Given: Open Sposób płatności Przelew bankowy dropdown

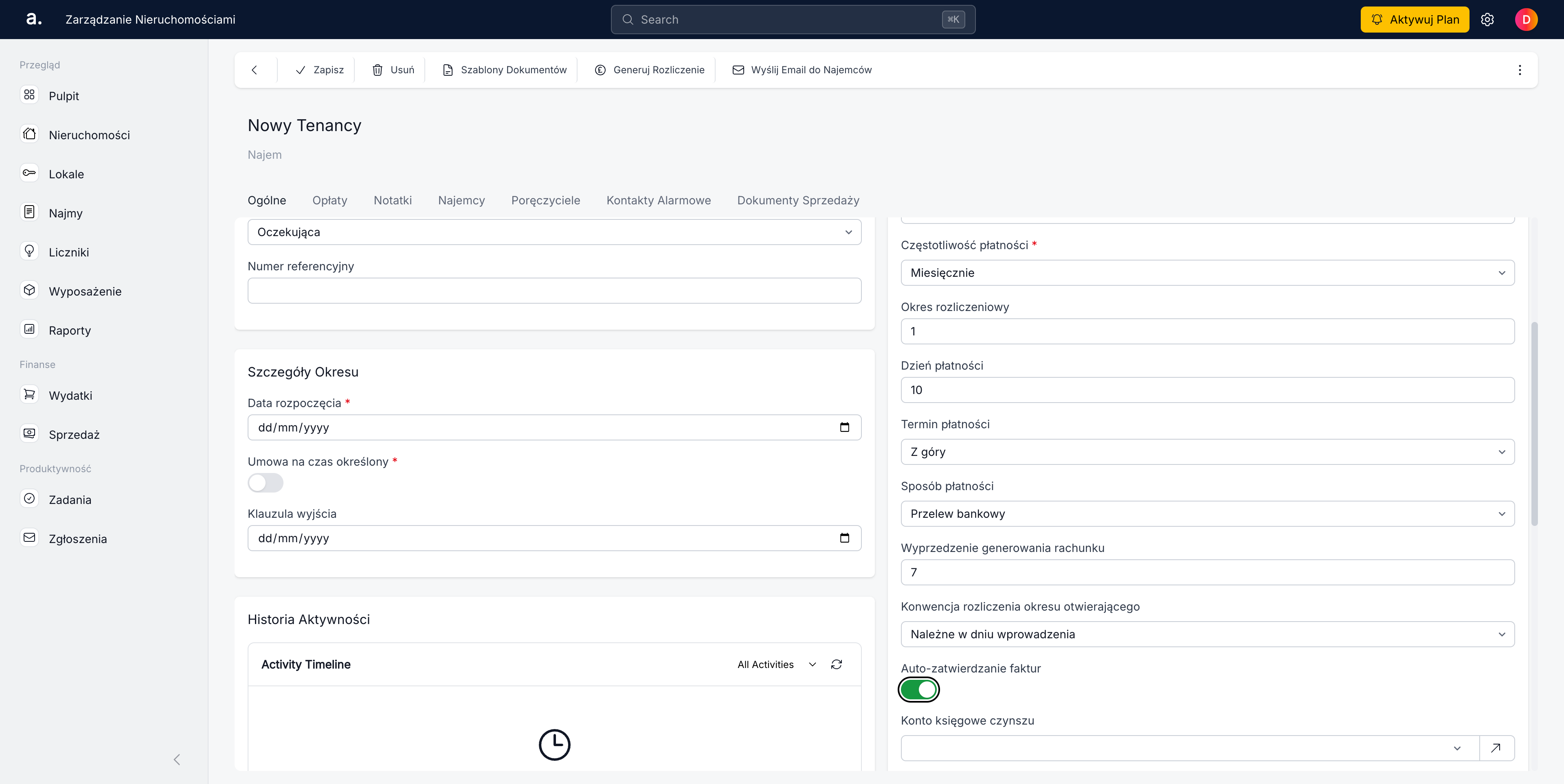Looking at the screenshot, I should (1208, 513).
